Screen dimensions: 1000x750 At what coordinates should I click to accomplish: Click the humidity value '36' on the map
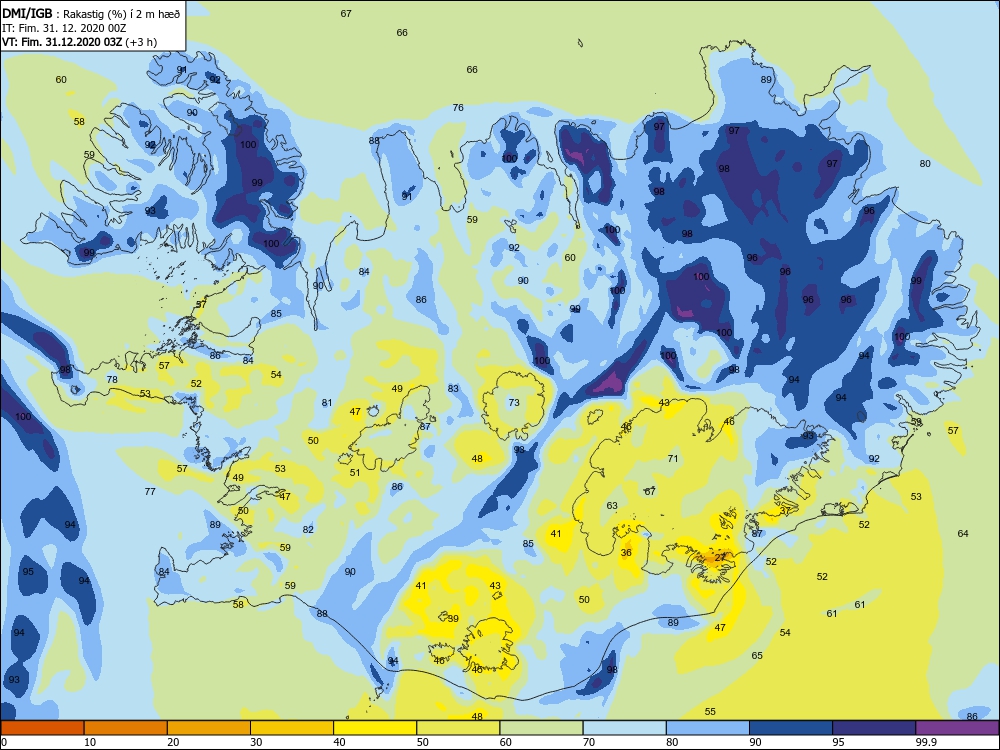tap(626, 552)
